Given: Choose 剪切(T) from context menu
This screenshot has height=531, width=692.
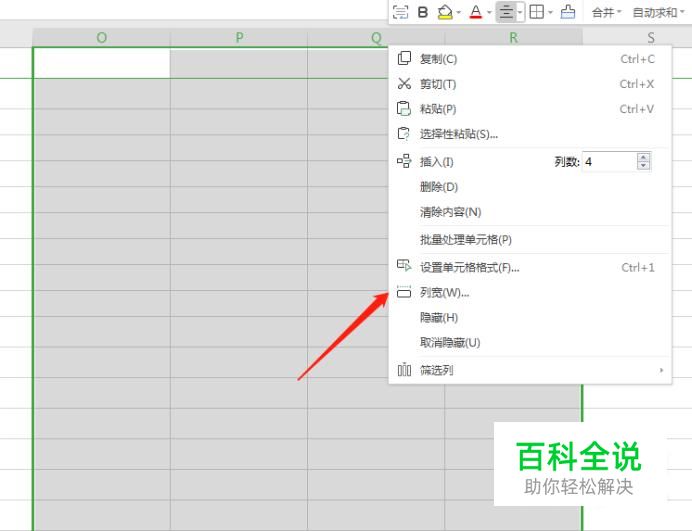Looking at the screenshot, I should 530,84.
